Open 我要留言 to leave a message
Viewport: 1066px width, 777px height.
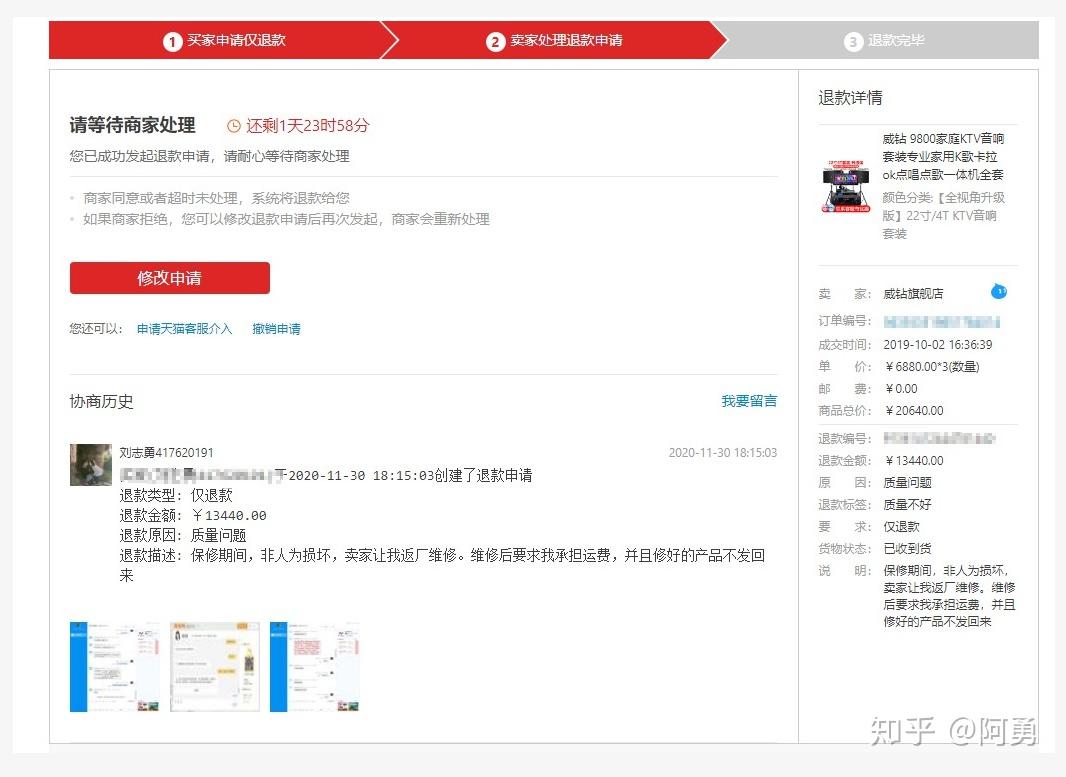(x=749, y=401)
